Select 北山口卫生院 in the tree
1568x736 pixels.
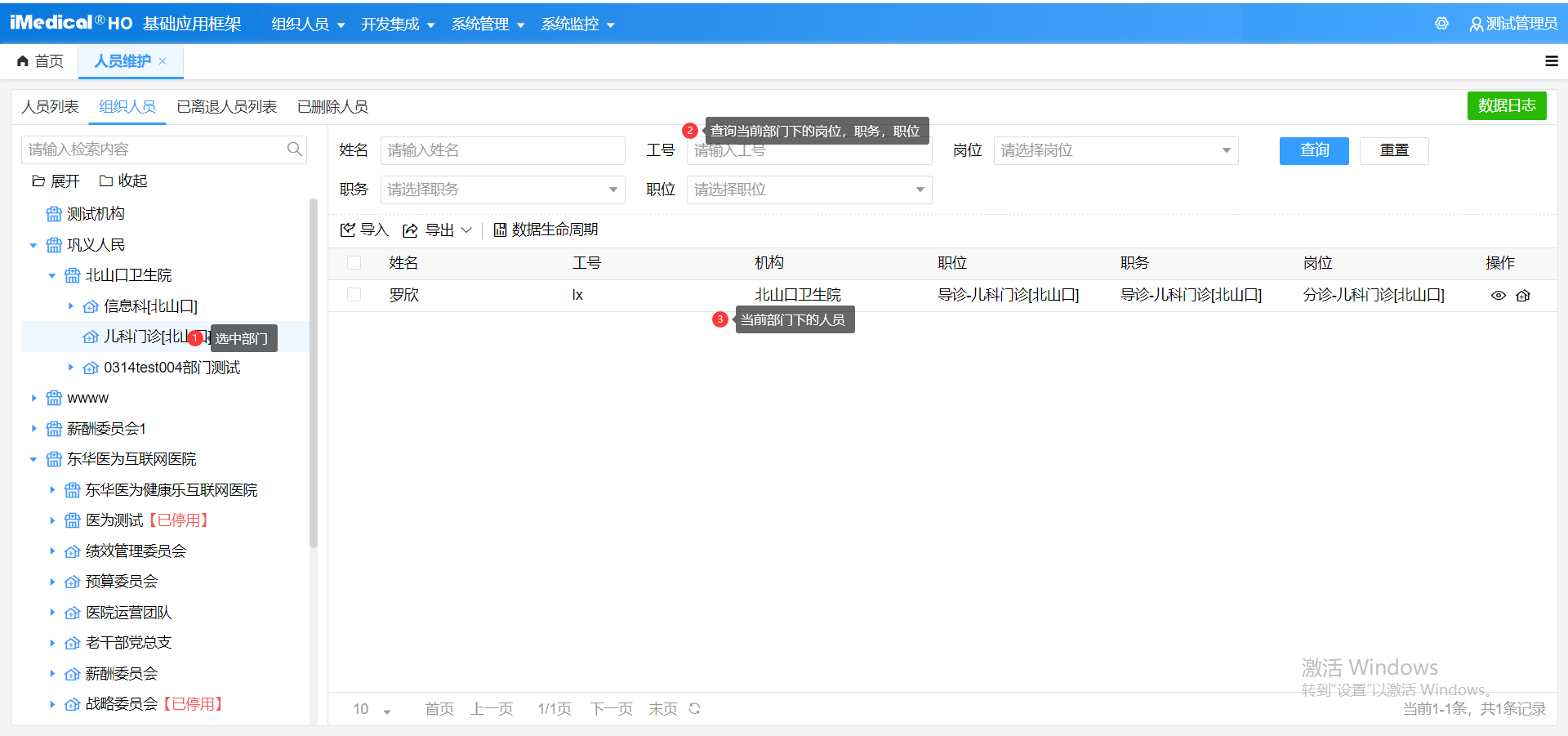tap(128, 275)
